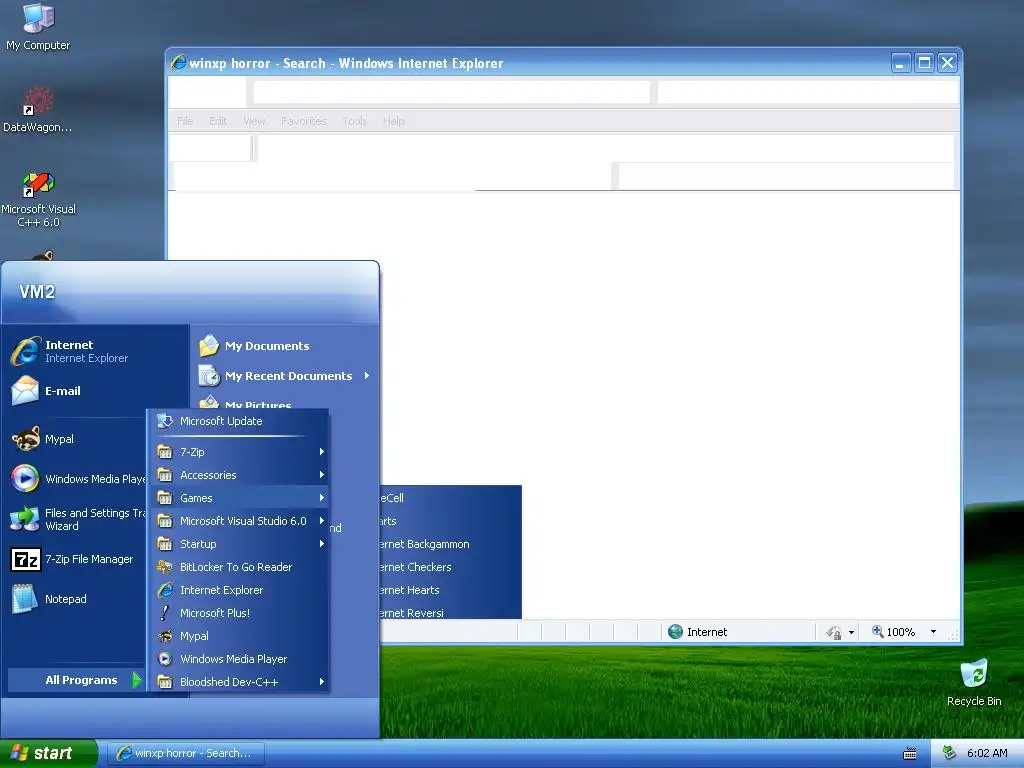This screenshot has width=1024, height=768.
Task: Expand the Games folder
Action: 239,498
